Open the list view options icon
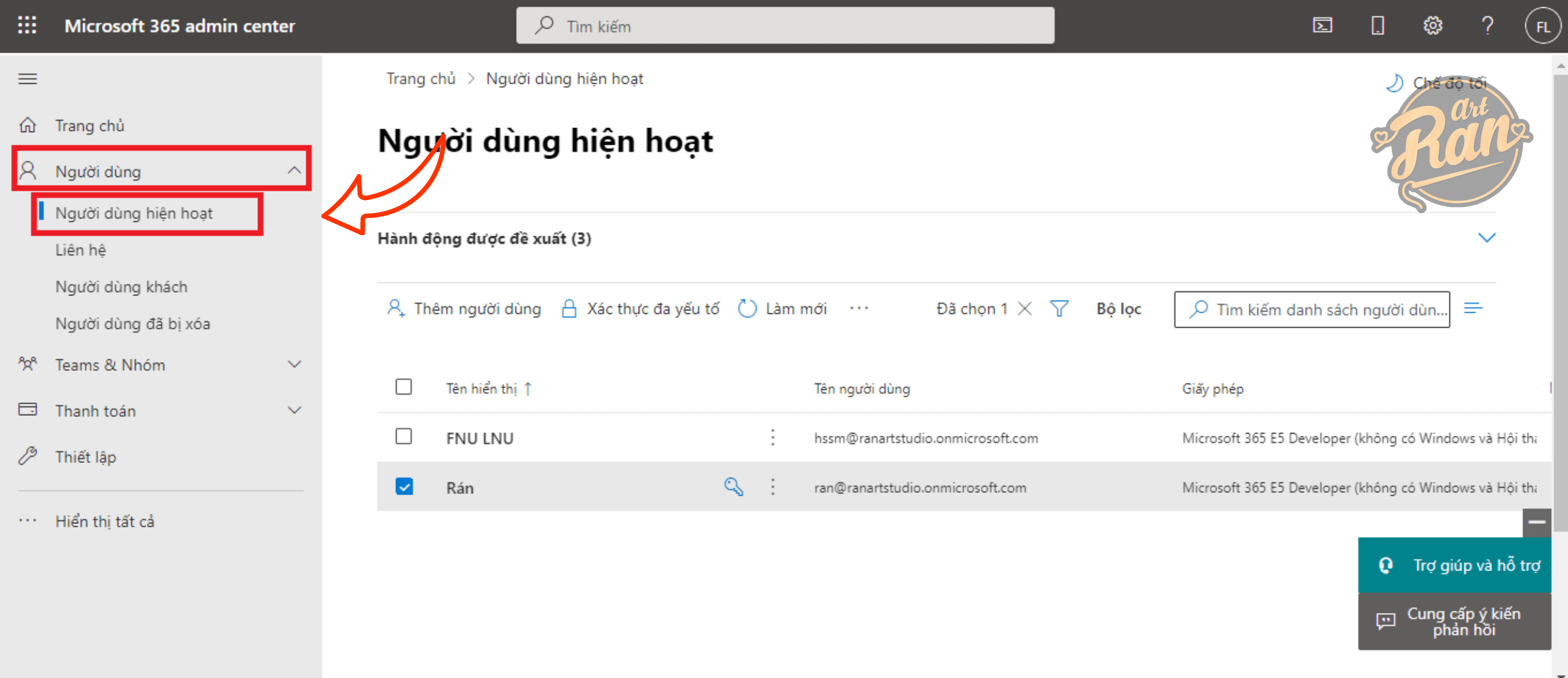Image resolution: width=1568 pixels, height=678 pixels. [x=1473, y=309]
